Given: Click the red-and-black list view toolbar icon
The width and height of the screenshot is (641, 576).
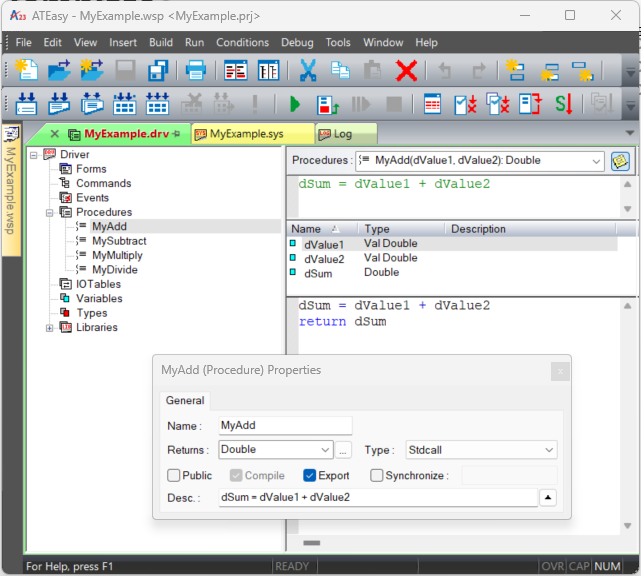Looking at the screenshot, I should point(236,70).
